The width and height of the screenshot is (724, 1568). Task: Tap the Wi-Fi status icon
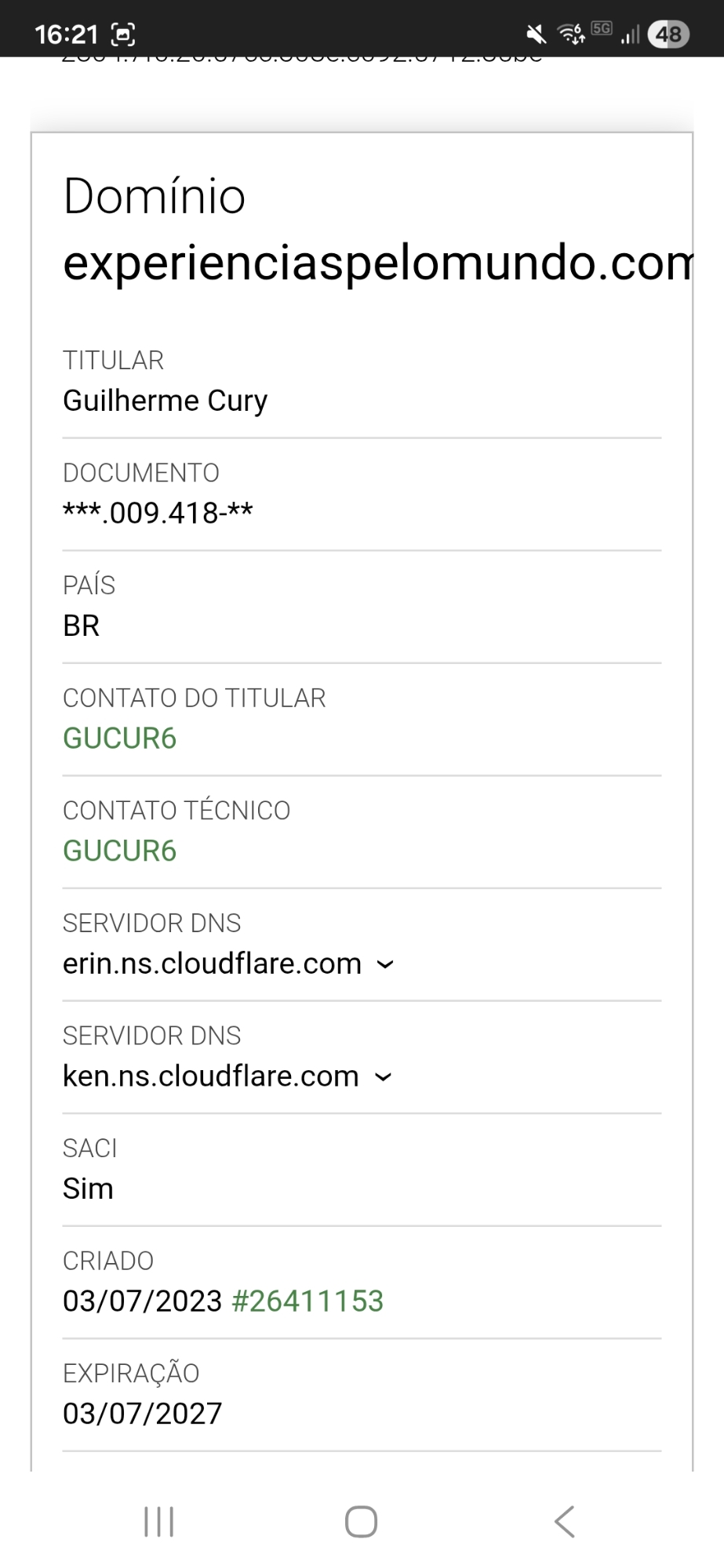coord(570,34)
